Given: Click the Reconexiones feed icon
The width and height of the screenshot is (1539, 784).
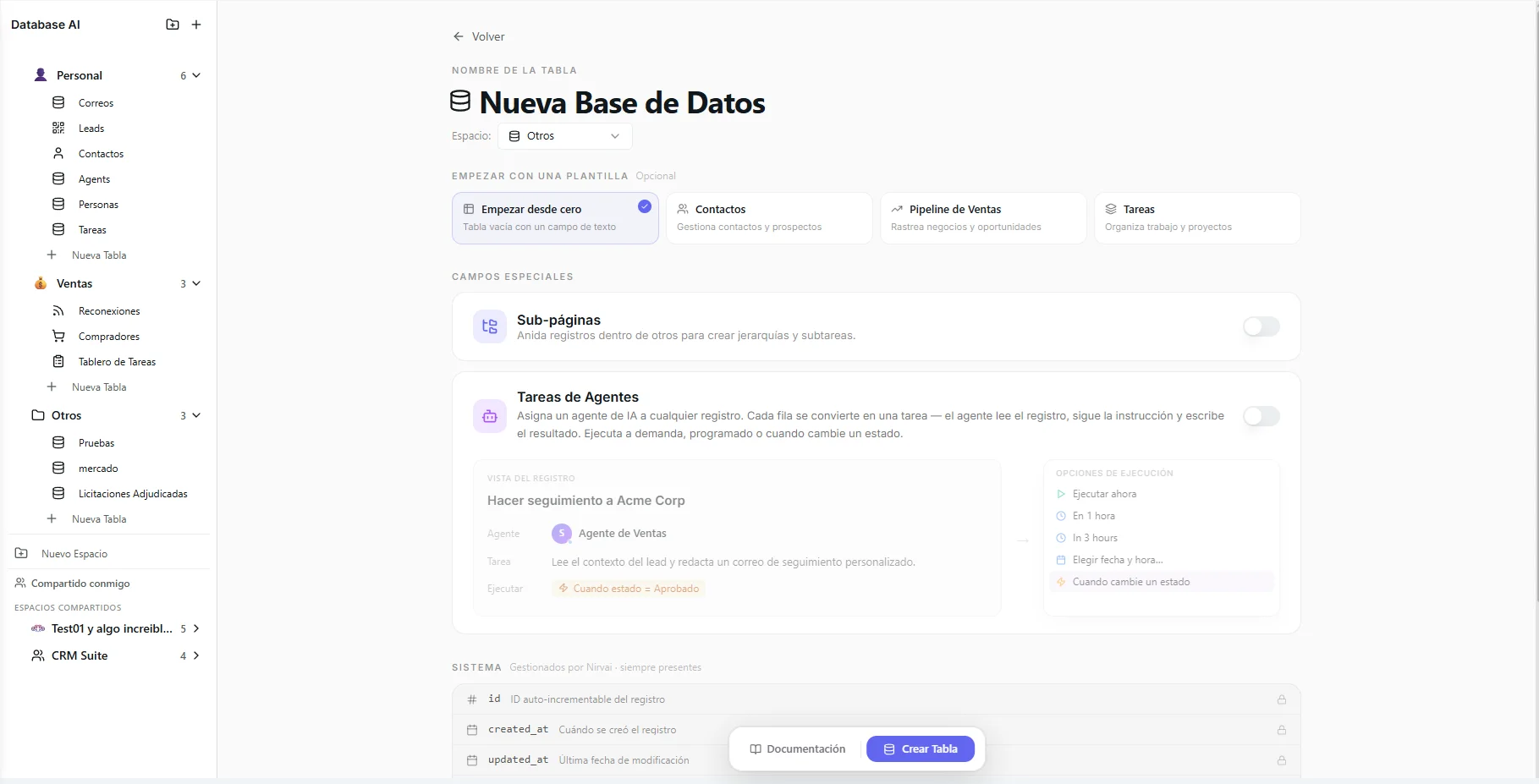Looking at the screenshot, I should pyautogui.click(x=58, y=310).
